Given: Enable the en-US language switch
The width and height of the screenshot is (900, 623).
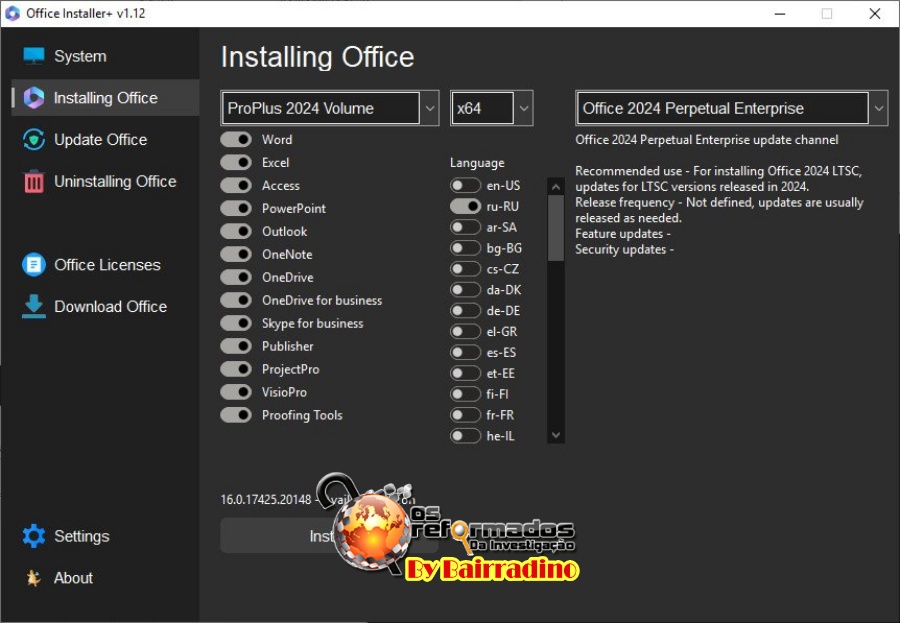Looking at the screenshot, I should tap(465, 185).
